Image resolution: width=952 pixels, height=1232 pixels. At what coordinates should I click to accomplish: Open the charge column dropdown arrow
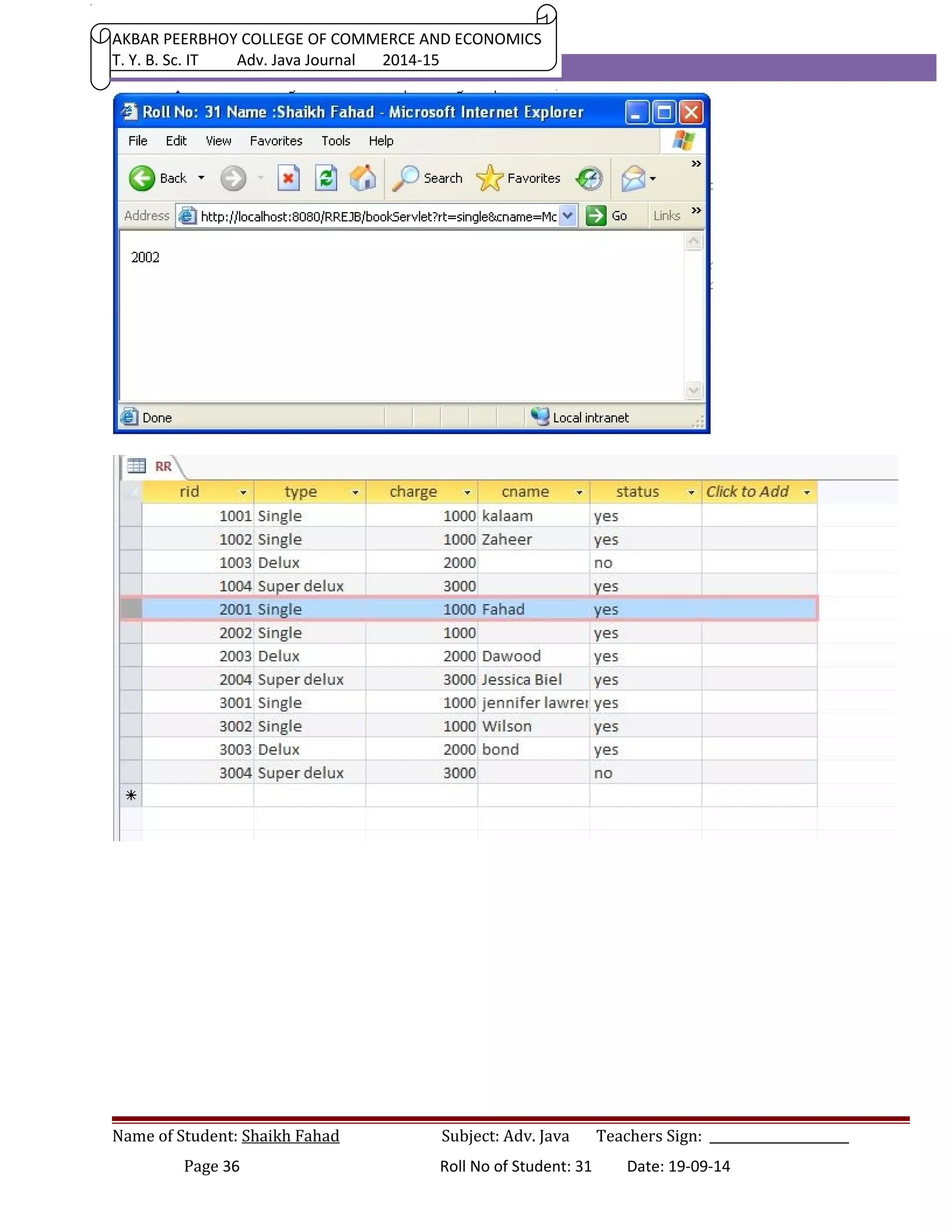[467, 492]
